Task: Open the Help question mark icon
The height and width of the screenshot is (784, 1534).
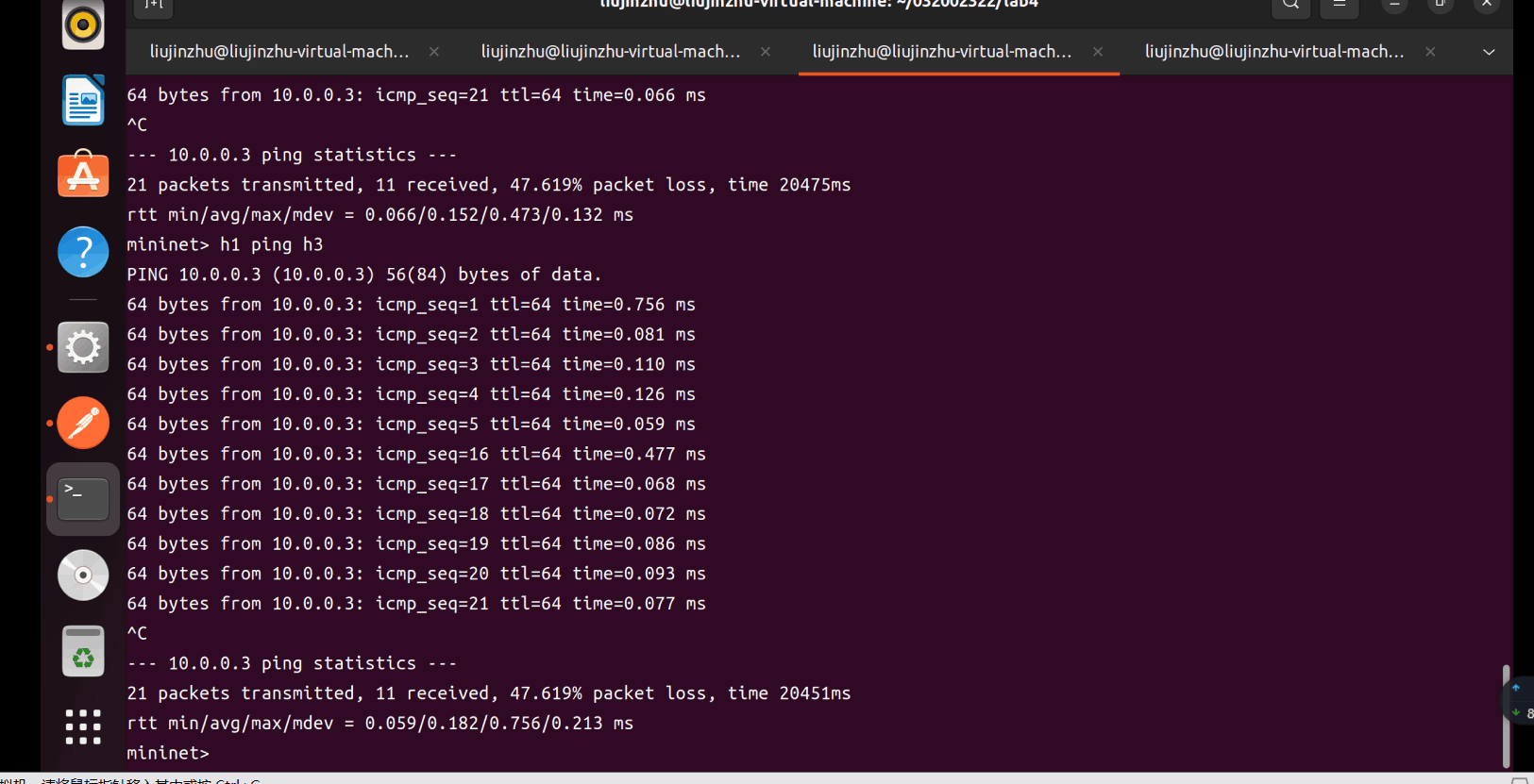Action: tap(83, 252)
